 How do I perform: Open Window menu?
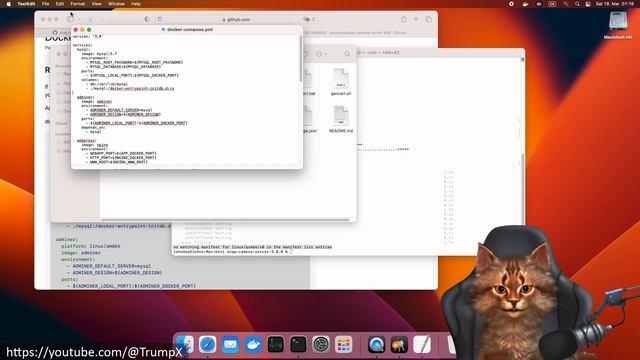116,4
